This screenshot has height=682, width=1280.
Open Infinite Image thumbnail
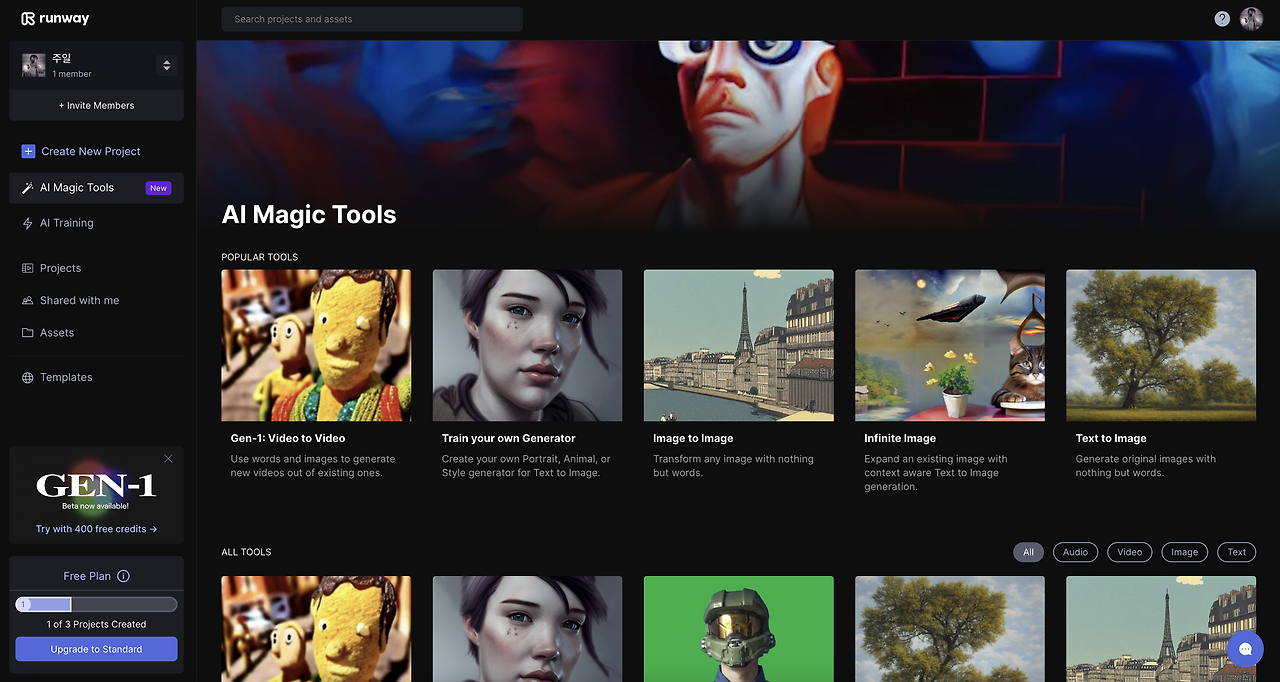tap(950, 345)
